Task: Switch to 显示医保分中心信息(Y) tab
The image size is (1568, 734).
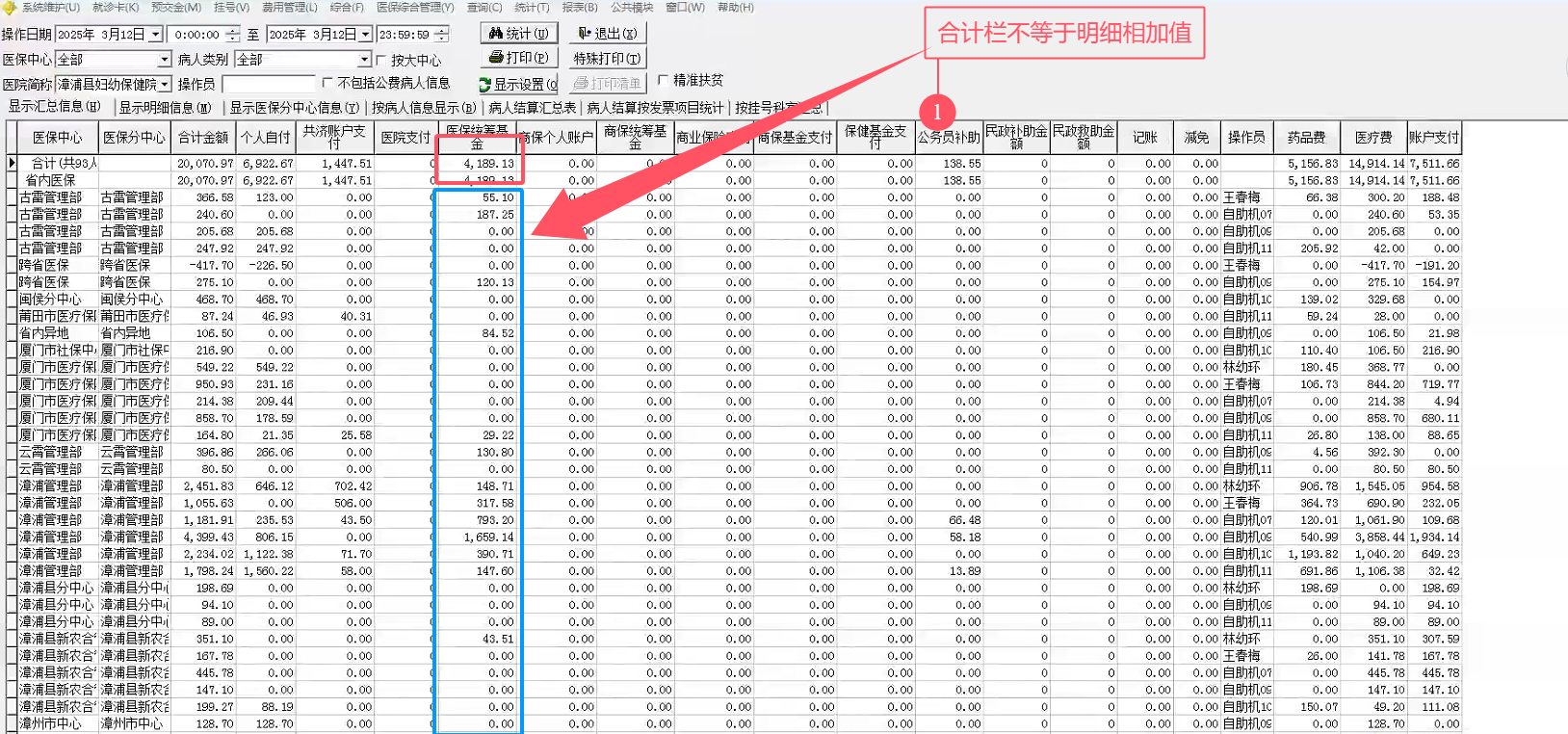Action: click(x=294, y=107)
